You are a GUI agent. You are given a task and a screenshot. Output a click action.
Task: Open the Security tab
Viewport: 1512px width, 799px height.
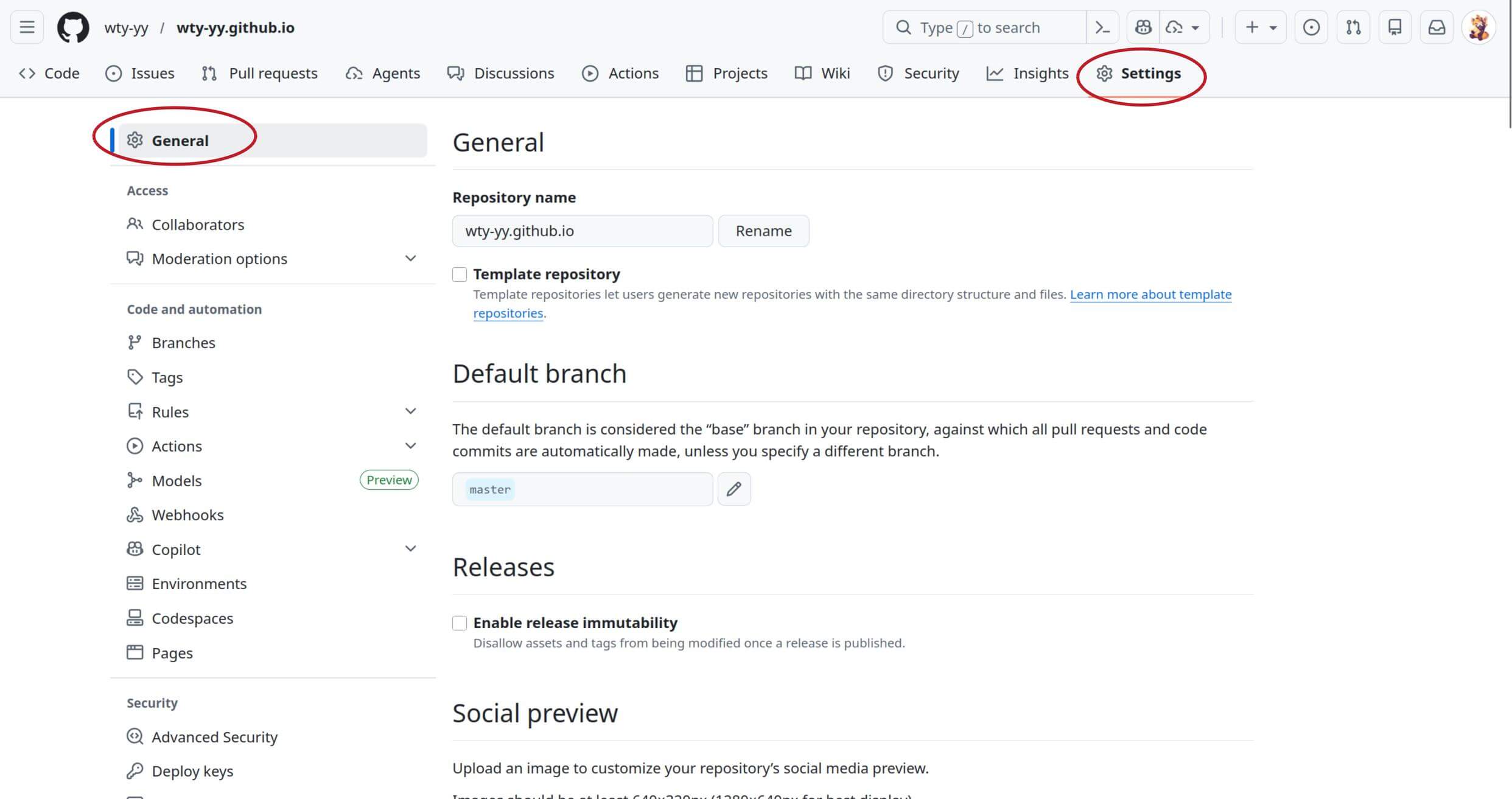[919, 73]
